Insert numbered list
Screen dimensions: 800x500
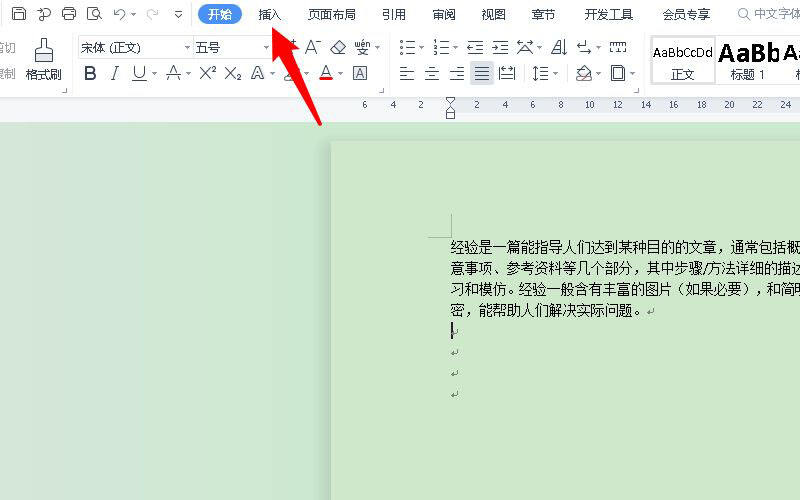coord(441,47)
